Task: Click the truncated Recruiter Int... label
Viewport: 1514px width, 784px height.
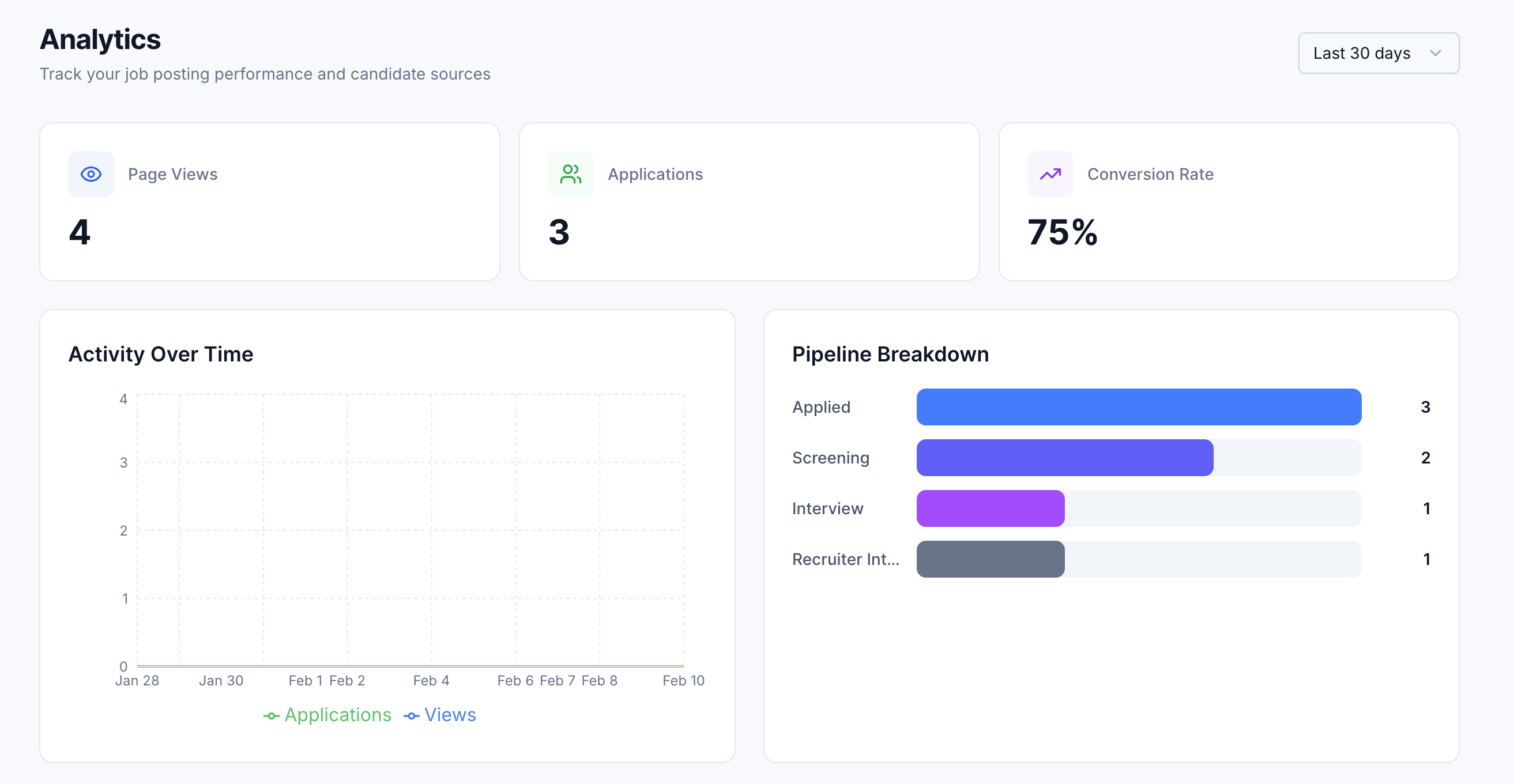Action: [x=845, y=559]
